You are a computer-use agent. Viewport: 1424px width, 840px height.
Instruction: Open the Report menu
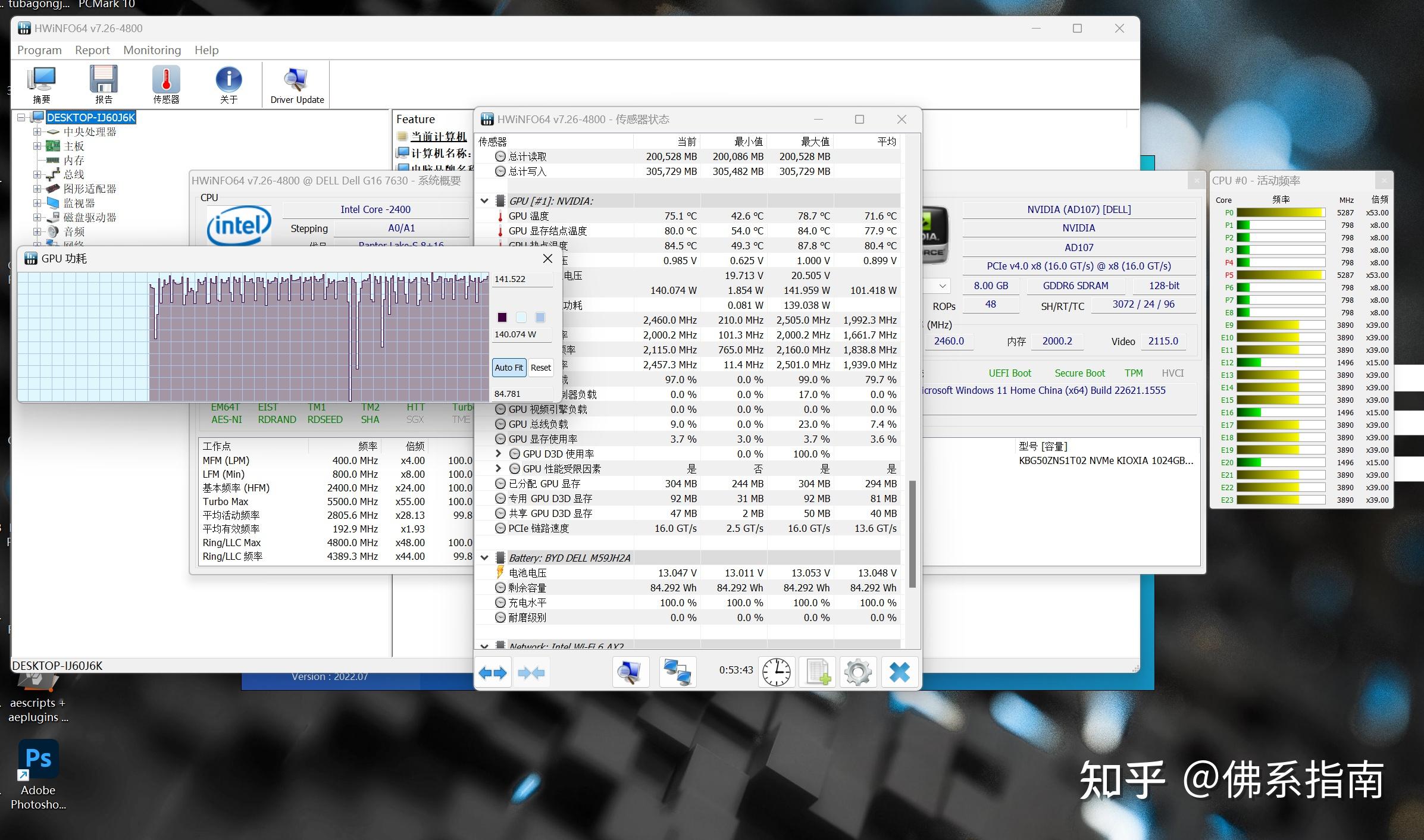point(92,50)
